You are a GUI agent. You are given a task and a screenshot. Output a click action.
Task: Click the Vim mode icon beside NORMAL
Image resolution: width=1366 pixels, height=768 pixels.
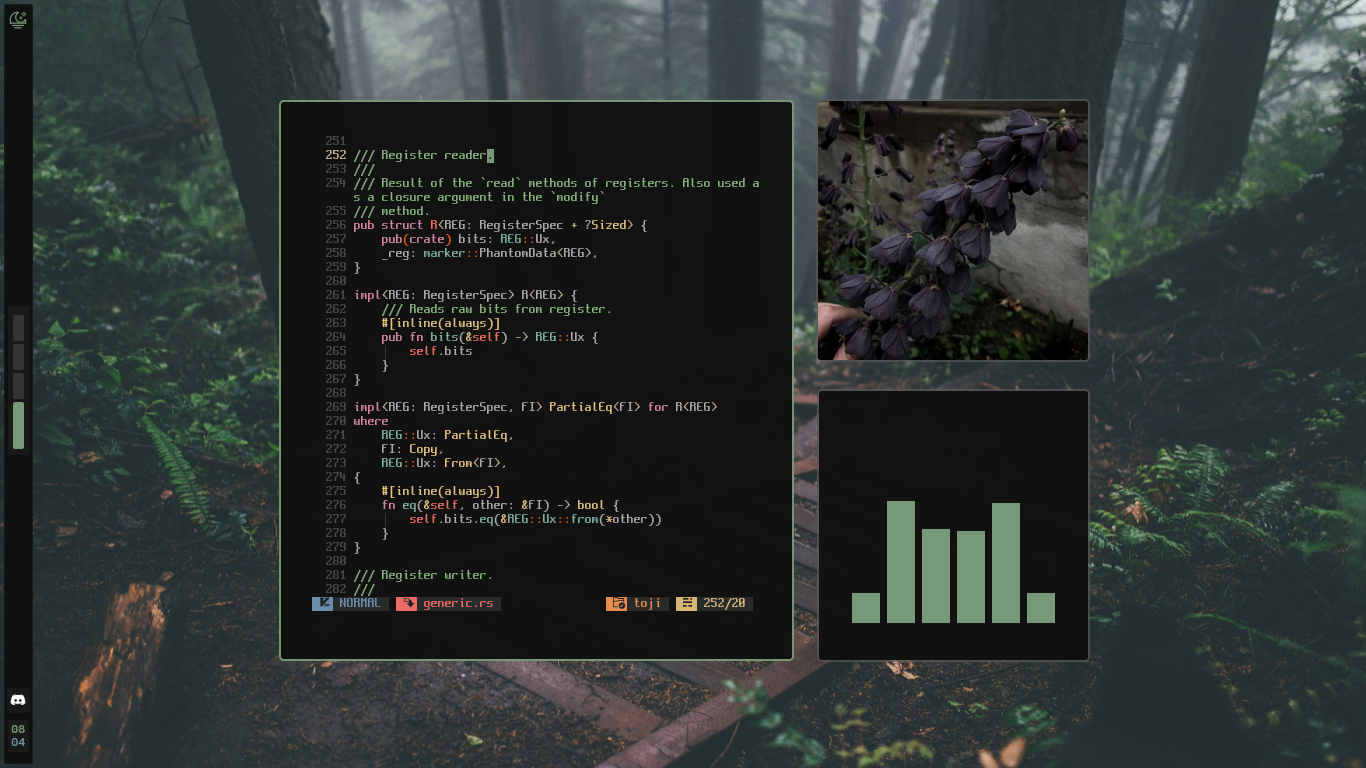click(323, 604)
